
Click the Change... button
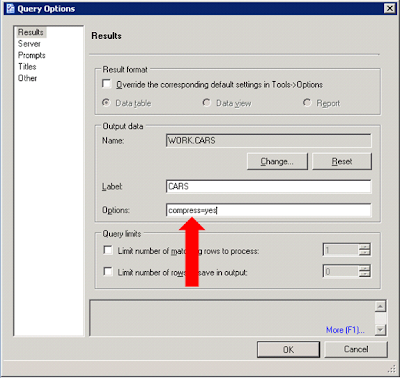[277, 161]
